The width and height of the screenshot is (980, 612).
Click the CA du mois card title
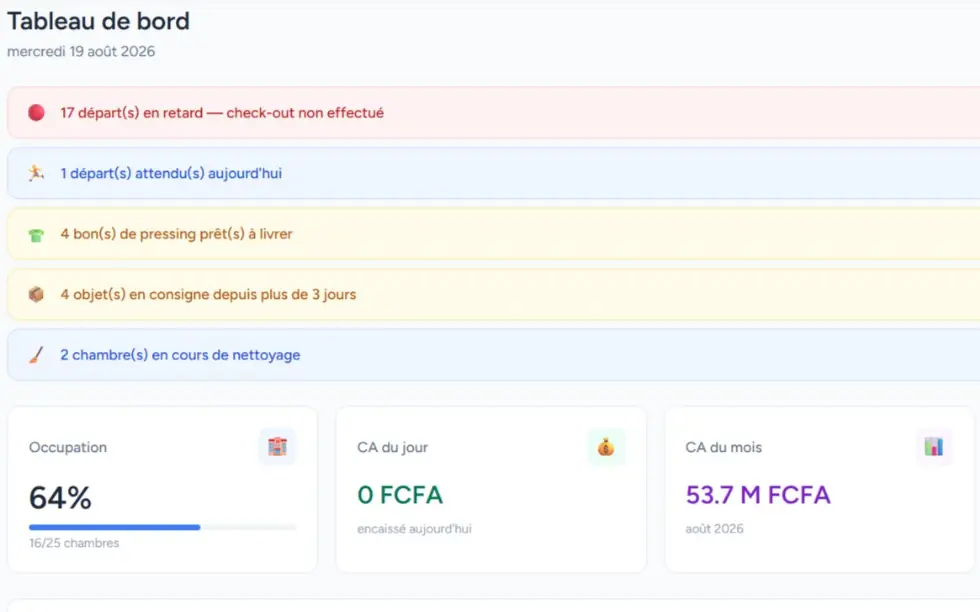(x=724, y=448)
